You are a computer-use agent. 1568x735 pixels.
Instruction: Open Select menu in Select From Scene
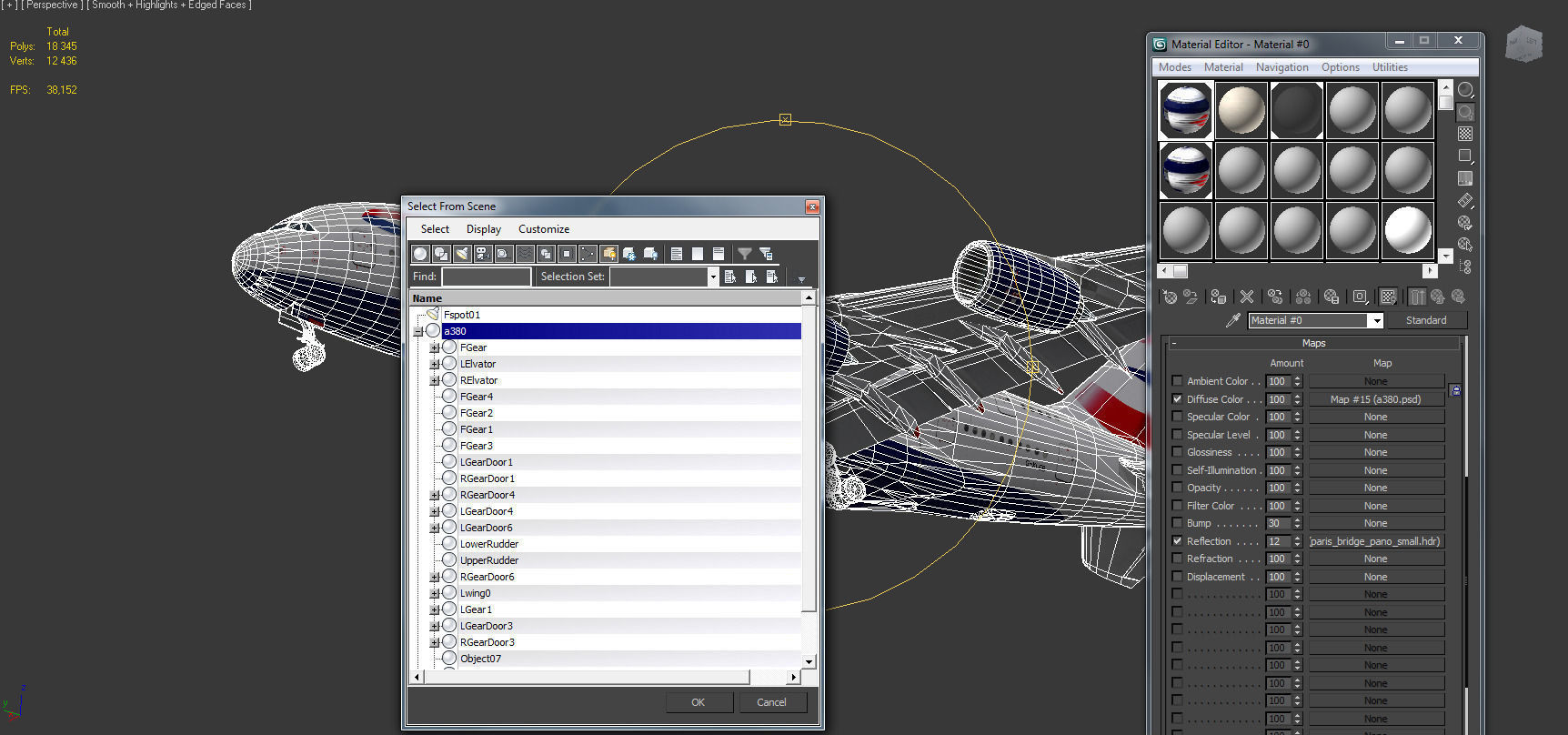tap(435, 229)
